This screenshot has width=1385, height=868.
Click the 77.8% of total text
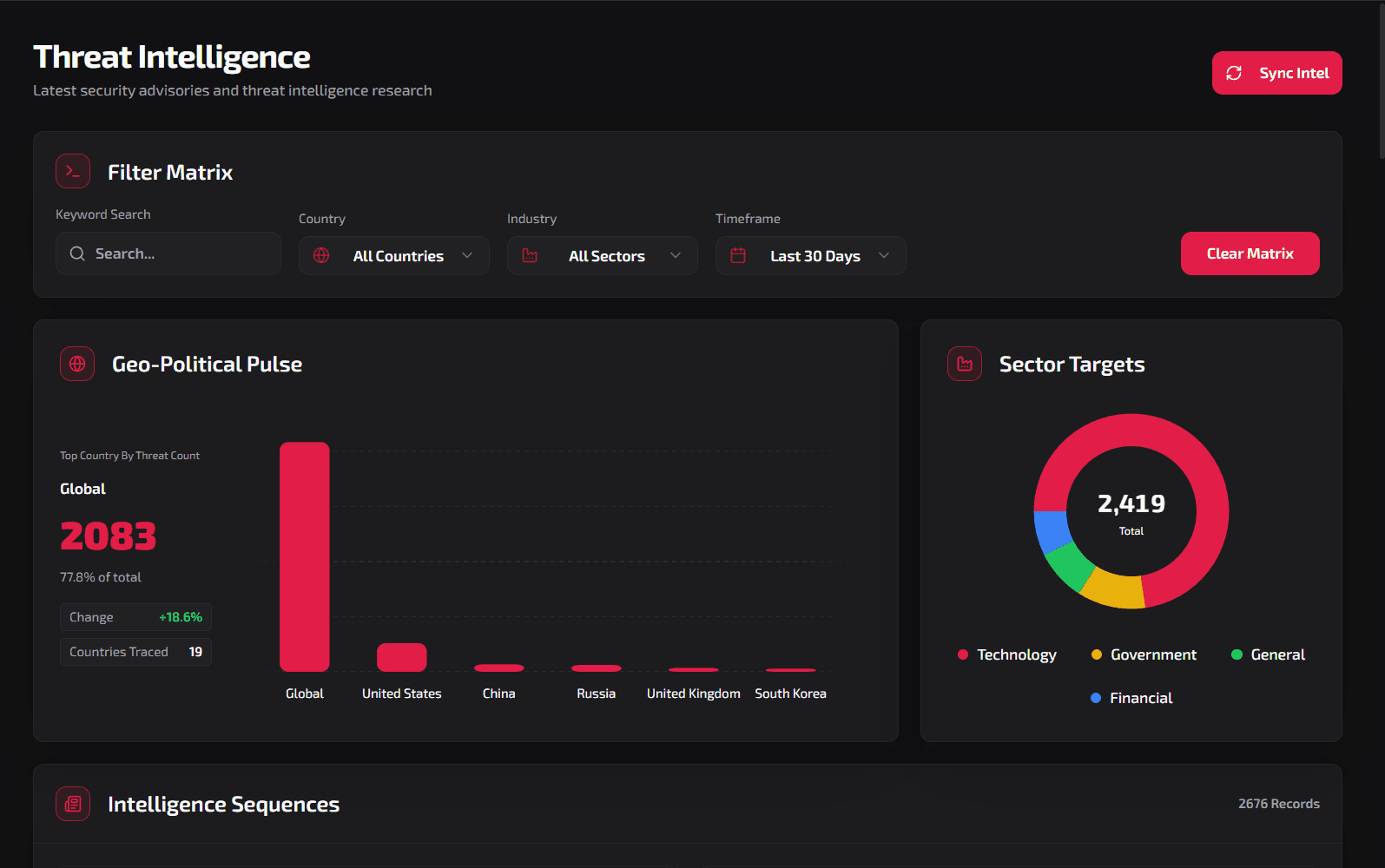coord(101,577)
